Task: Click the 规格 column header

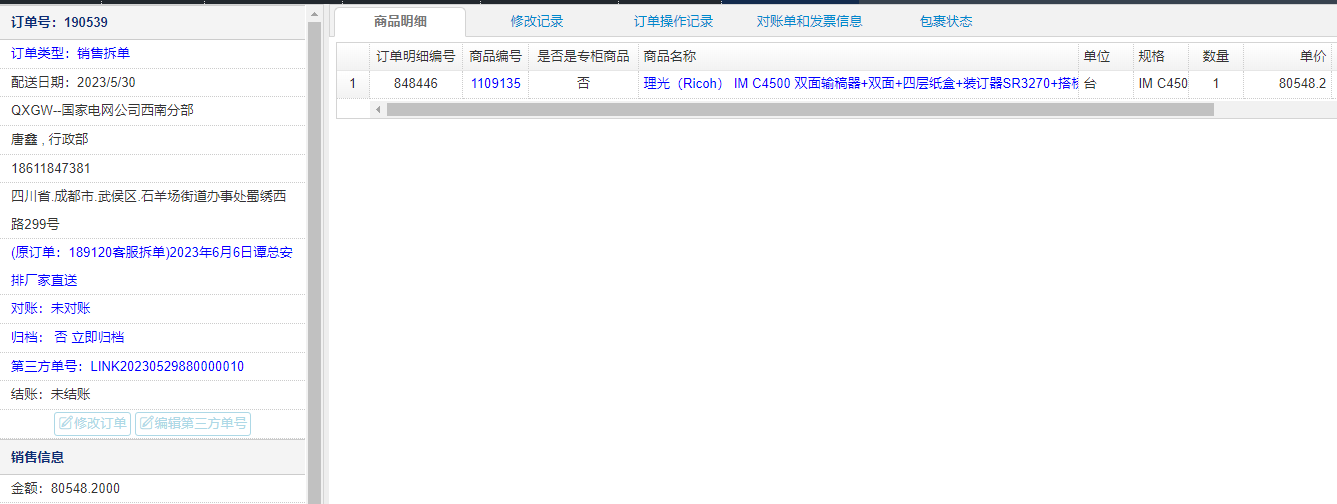Action: click(1160, 57)
